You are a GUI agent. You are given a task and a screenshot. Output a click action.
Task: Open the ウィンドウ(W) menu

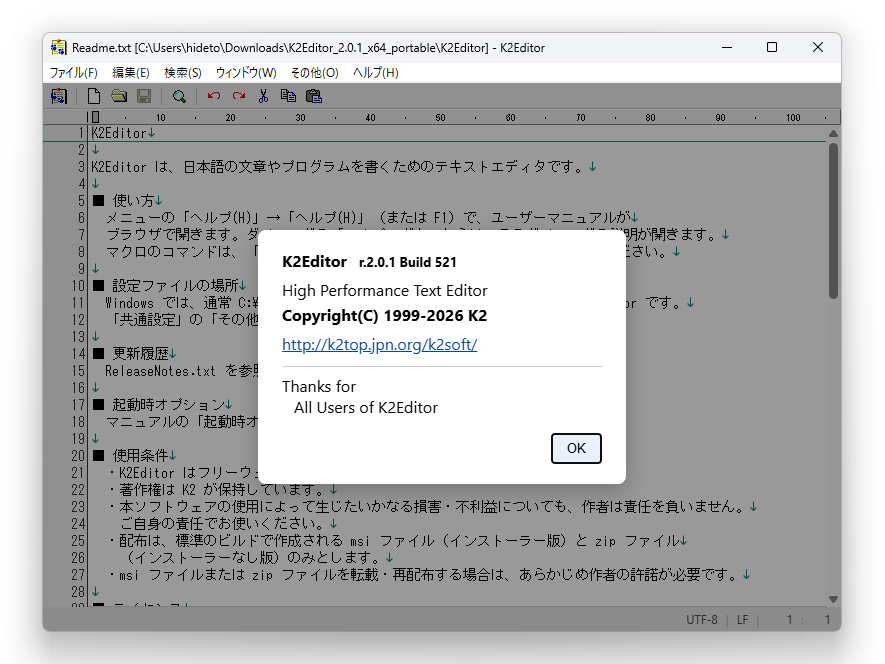246,72
